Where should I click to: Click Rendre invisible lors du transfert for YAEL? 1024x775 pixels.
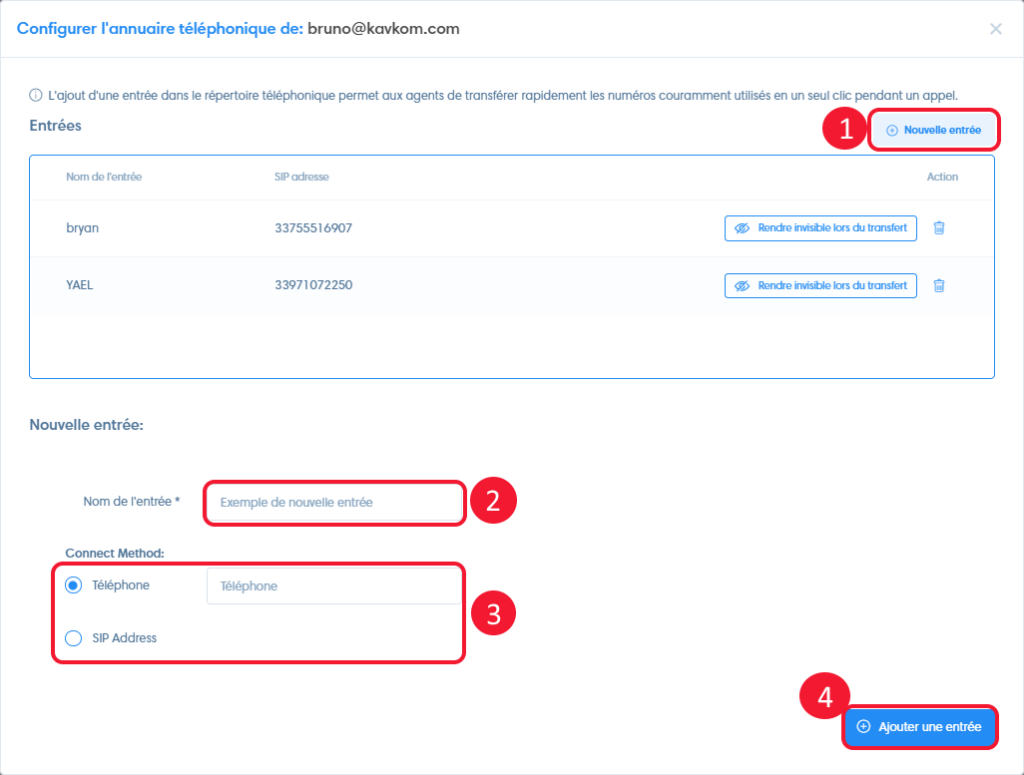tap(820, 285)
